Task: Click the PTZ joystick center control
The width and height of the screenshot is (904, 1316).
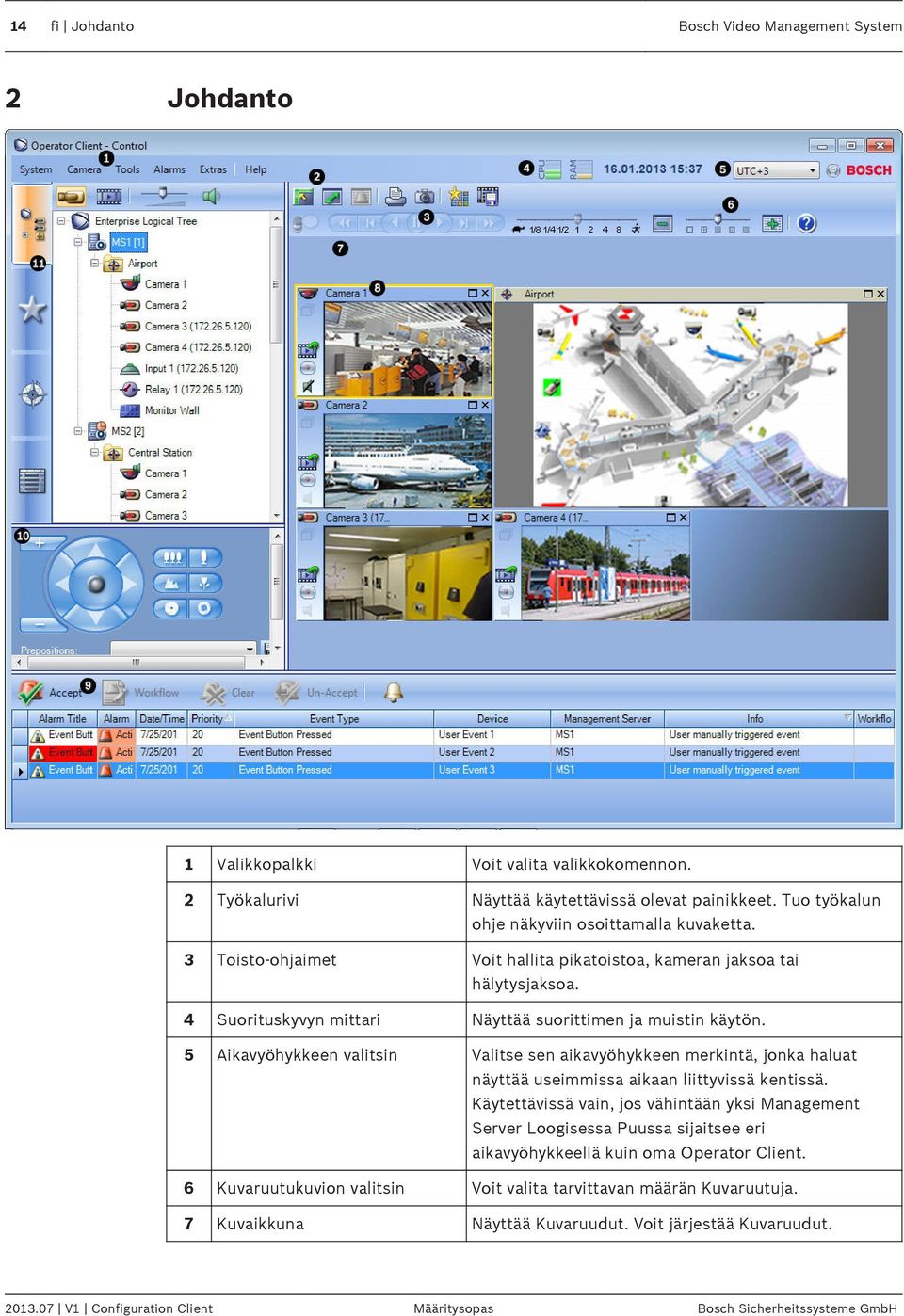Action: (x=96, y=584)
